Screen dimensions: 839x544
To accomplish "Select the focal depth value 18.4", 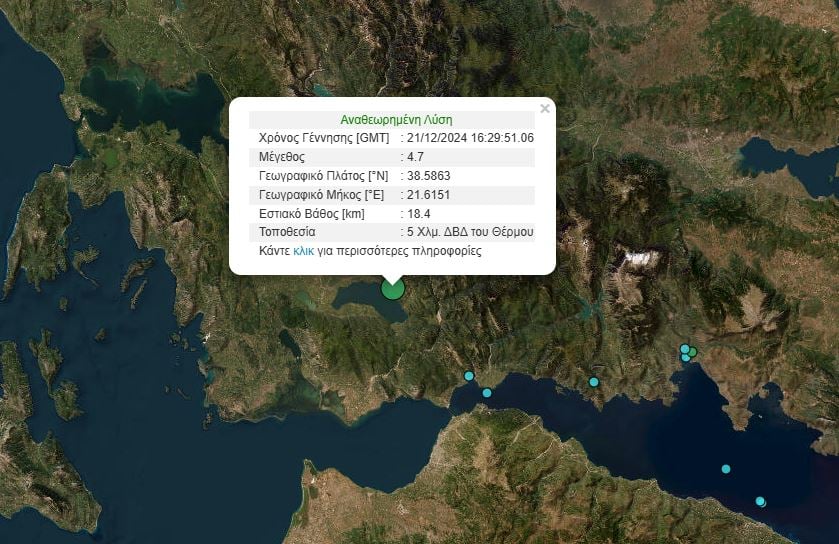I will [419, 214].
